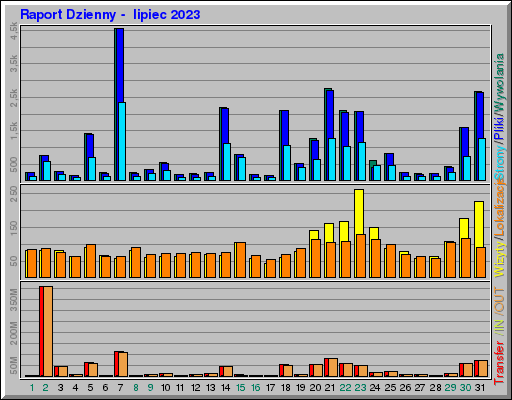Click the '50M' y-axis value

pos(14,365)
